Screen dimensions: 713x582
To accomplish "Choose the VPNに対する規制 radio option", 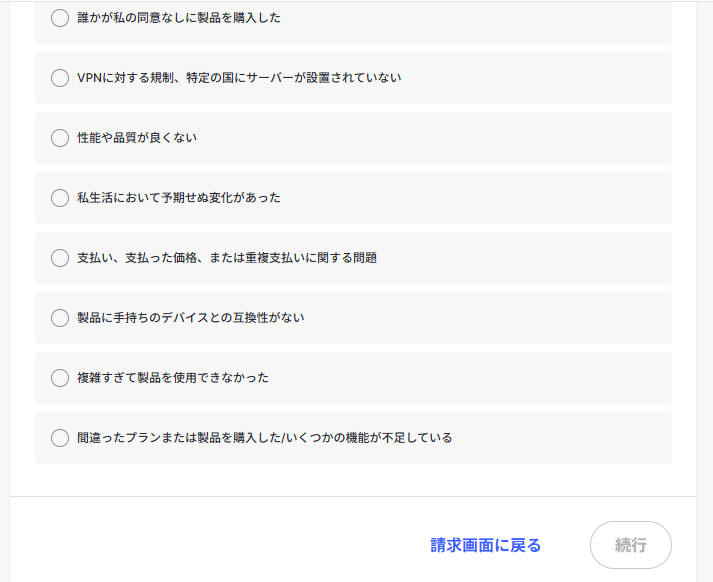I will tap(60, 78).
